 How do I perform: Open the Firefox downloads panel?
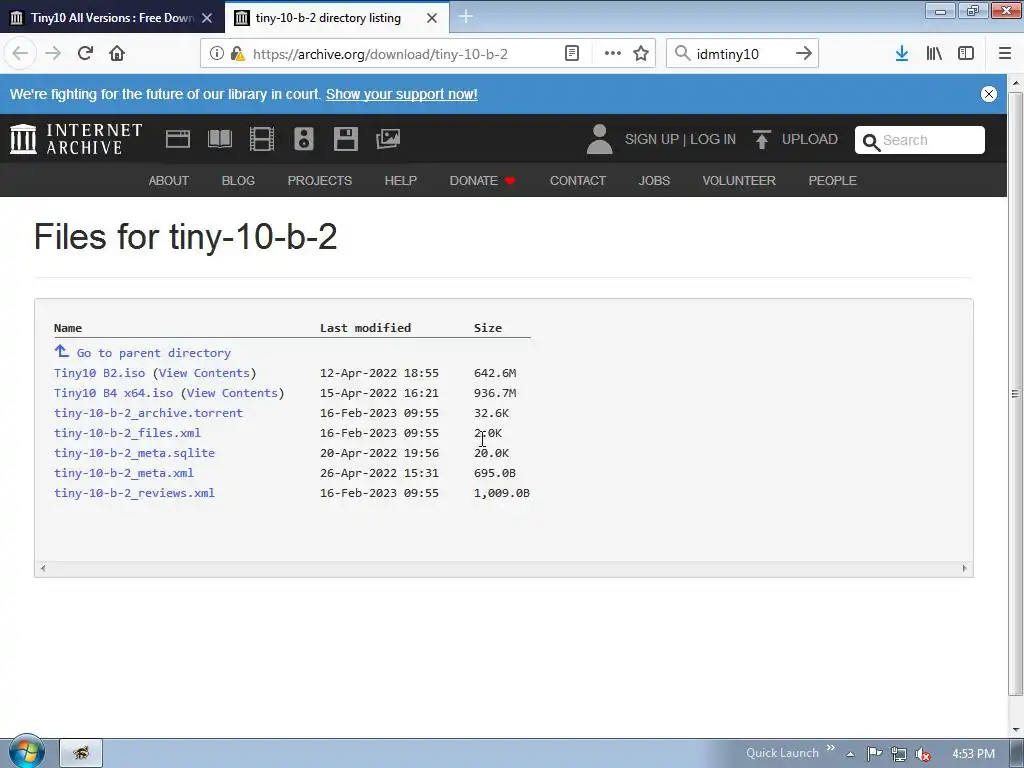[902, 54]
